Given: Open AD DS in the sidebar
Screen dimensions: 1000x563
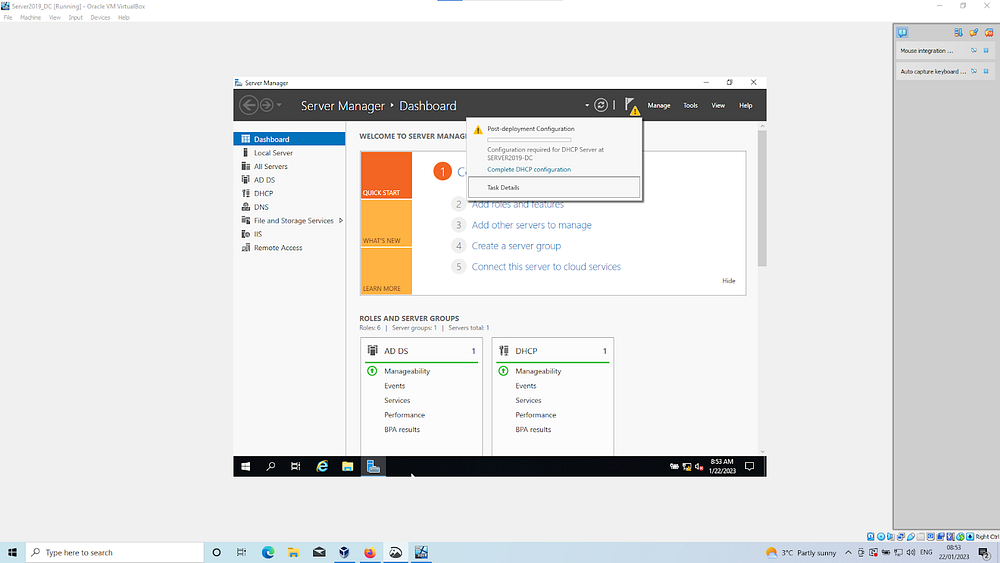Looking at the screenshot, I should 264,180.
